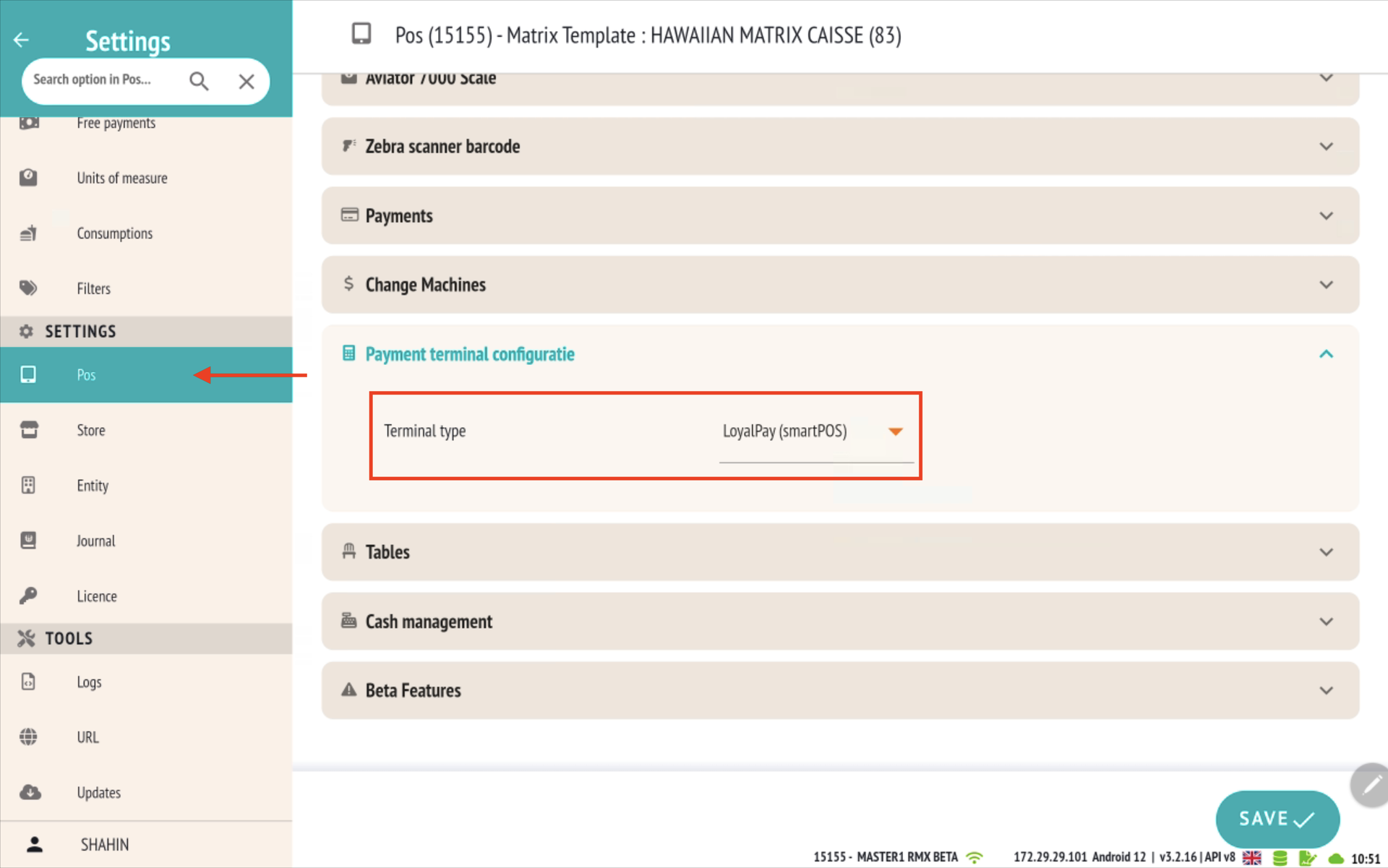
Task: Open the Store settings menu item
Action: (x=91, y=430)
